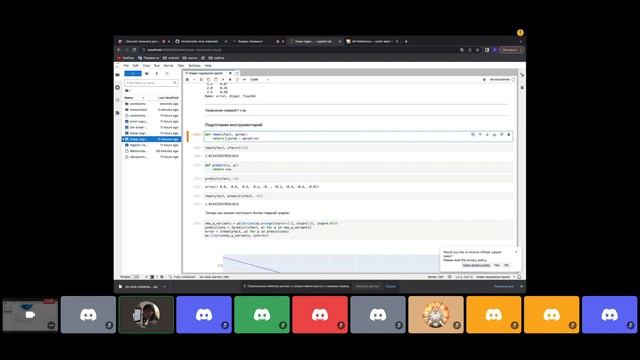Viewport: 640px width, 360px height.
Task: Run the selected cell with play icon
Action: pos(223,80)
